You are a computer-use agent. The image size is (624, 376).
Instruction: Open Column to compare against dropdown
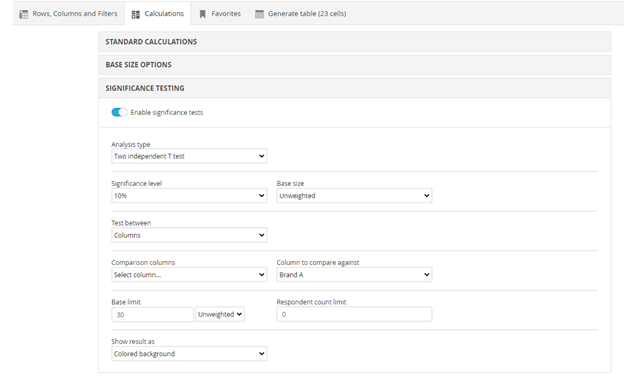tap(354, 275)
